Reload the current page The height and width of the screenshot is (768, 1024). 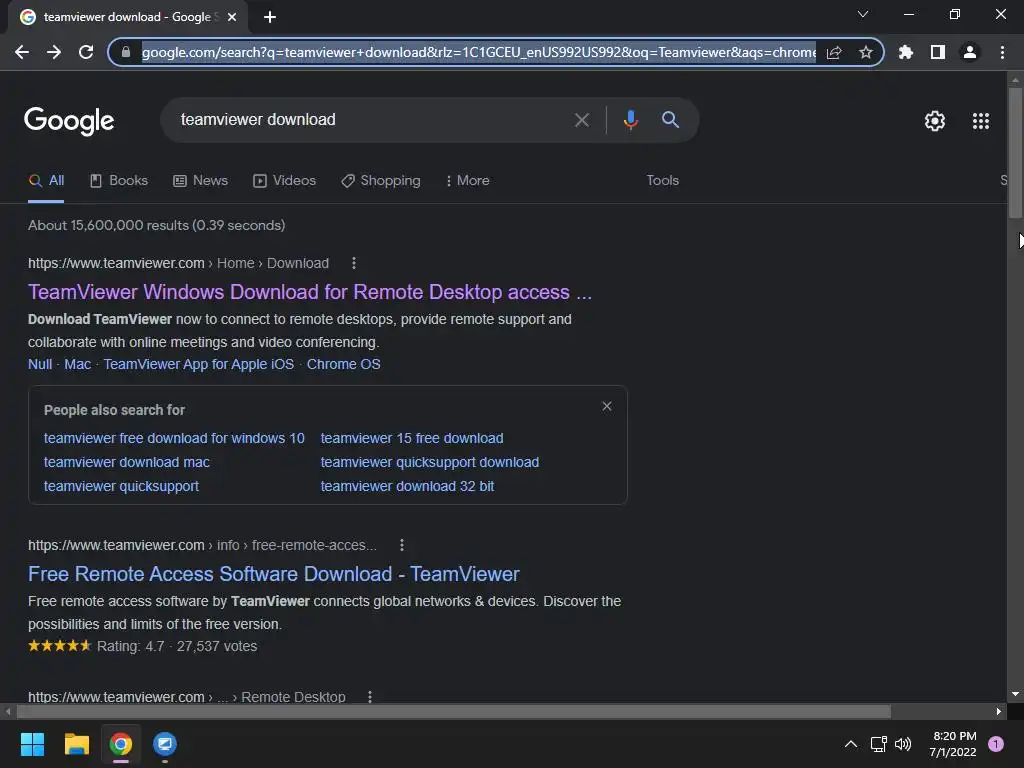point(86,52)
